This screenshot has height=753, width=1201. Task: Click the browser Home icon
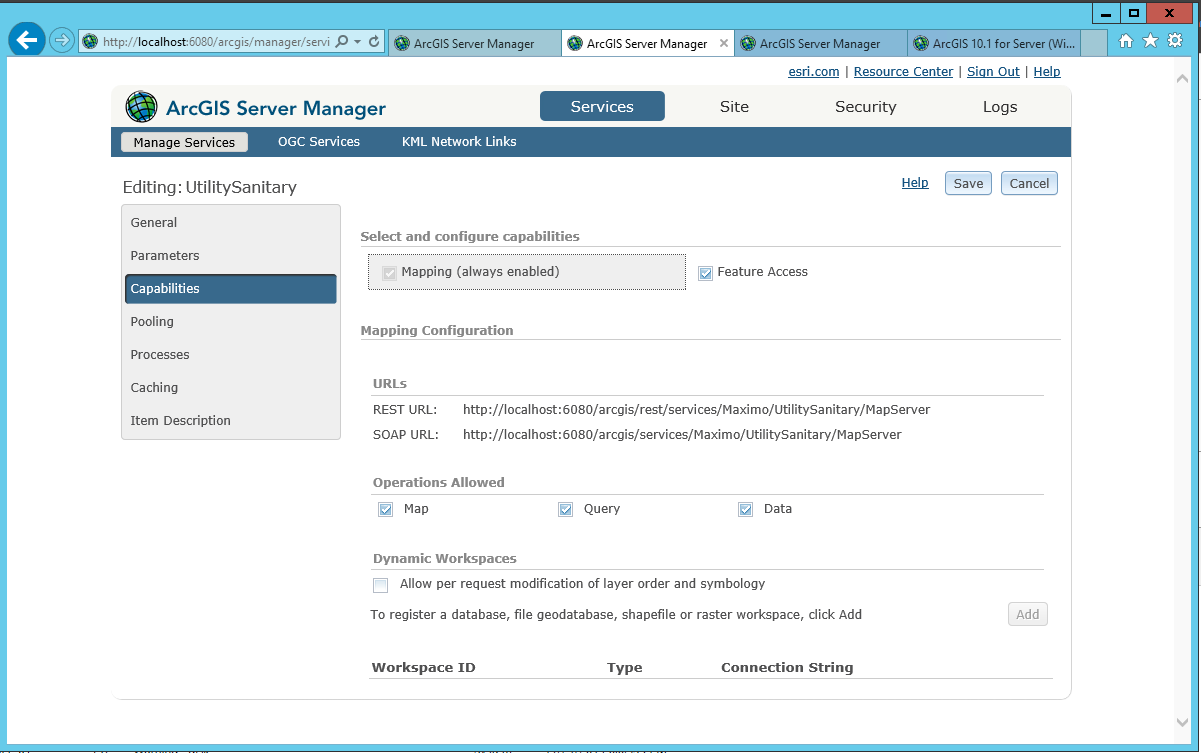[x=1126, y=41]
